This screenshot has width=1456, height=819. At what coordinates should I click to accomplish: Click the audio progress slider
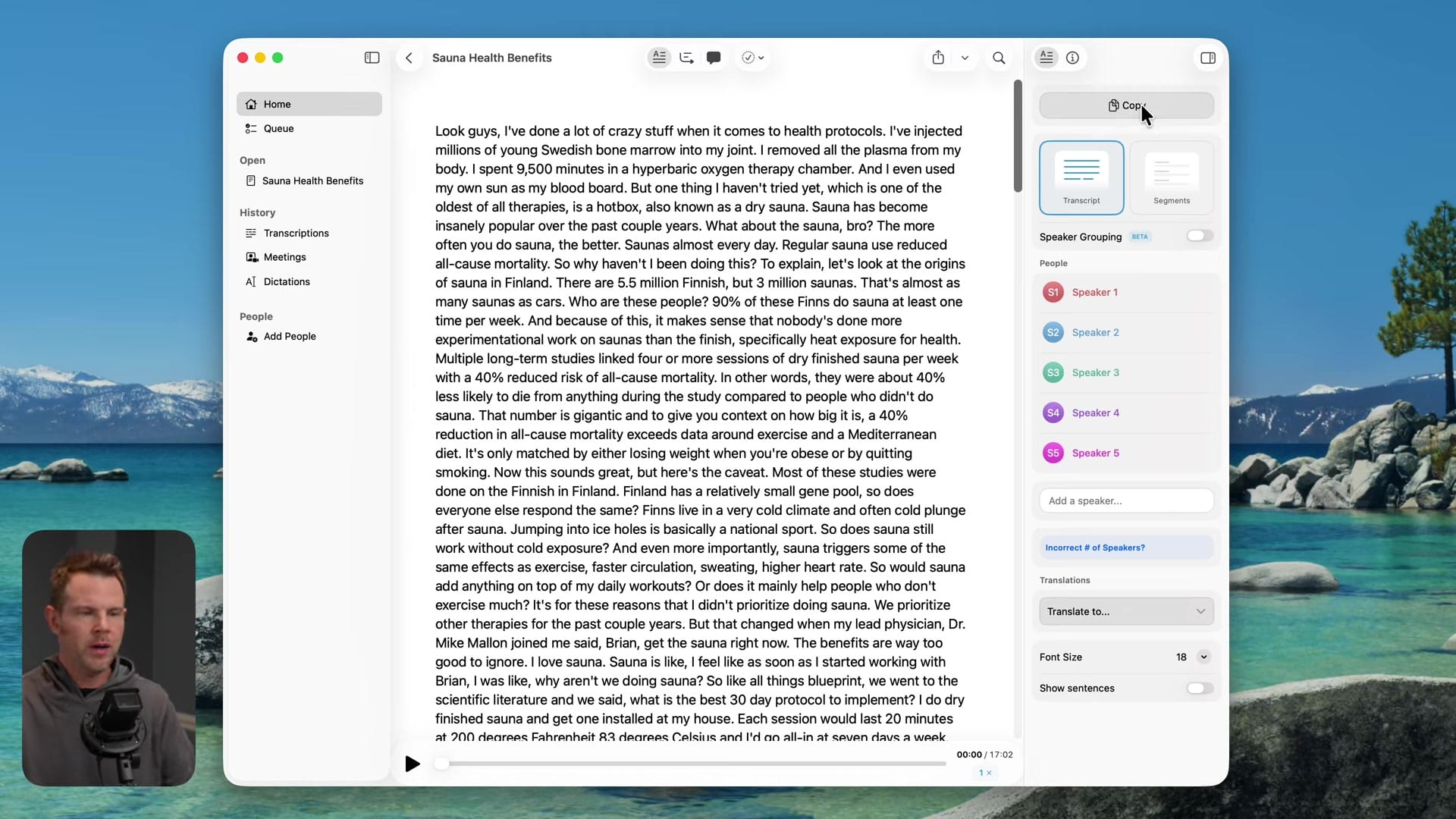692,764
